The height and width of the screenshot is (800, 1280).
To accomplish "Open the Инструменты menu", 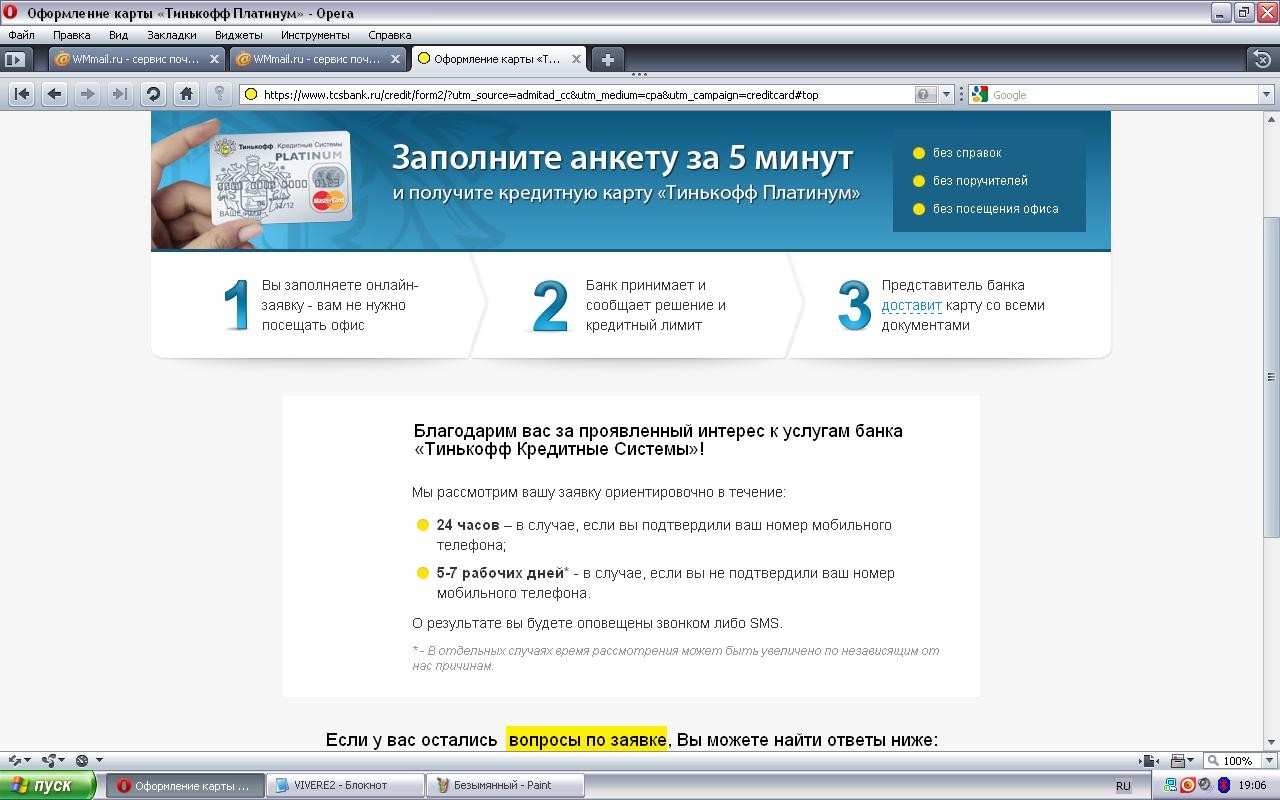I will pos(315,35).
